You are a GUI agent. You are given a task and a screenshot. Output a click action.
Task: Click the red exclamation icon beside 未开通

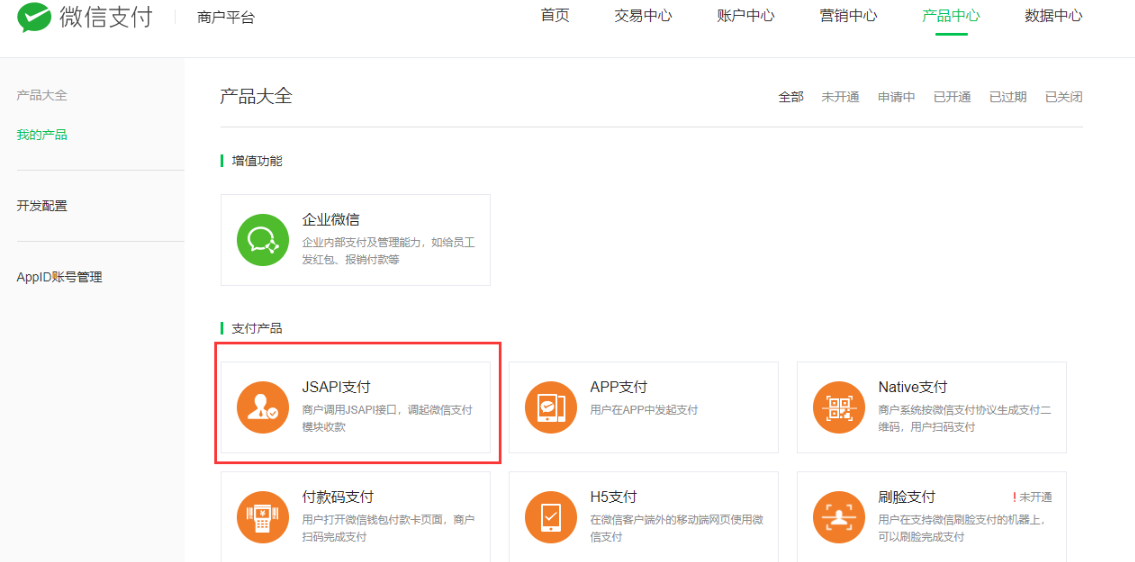(1015, 498)
